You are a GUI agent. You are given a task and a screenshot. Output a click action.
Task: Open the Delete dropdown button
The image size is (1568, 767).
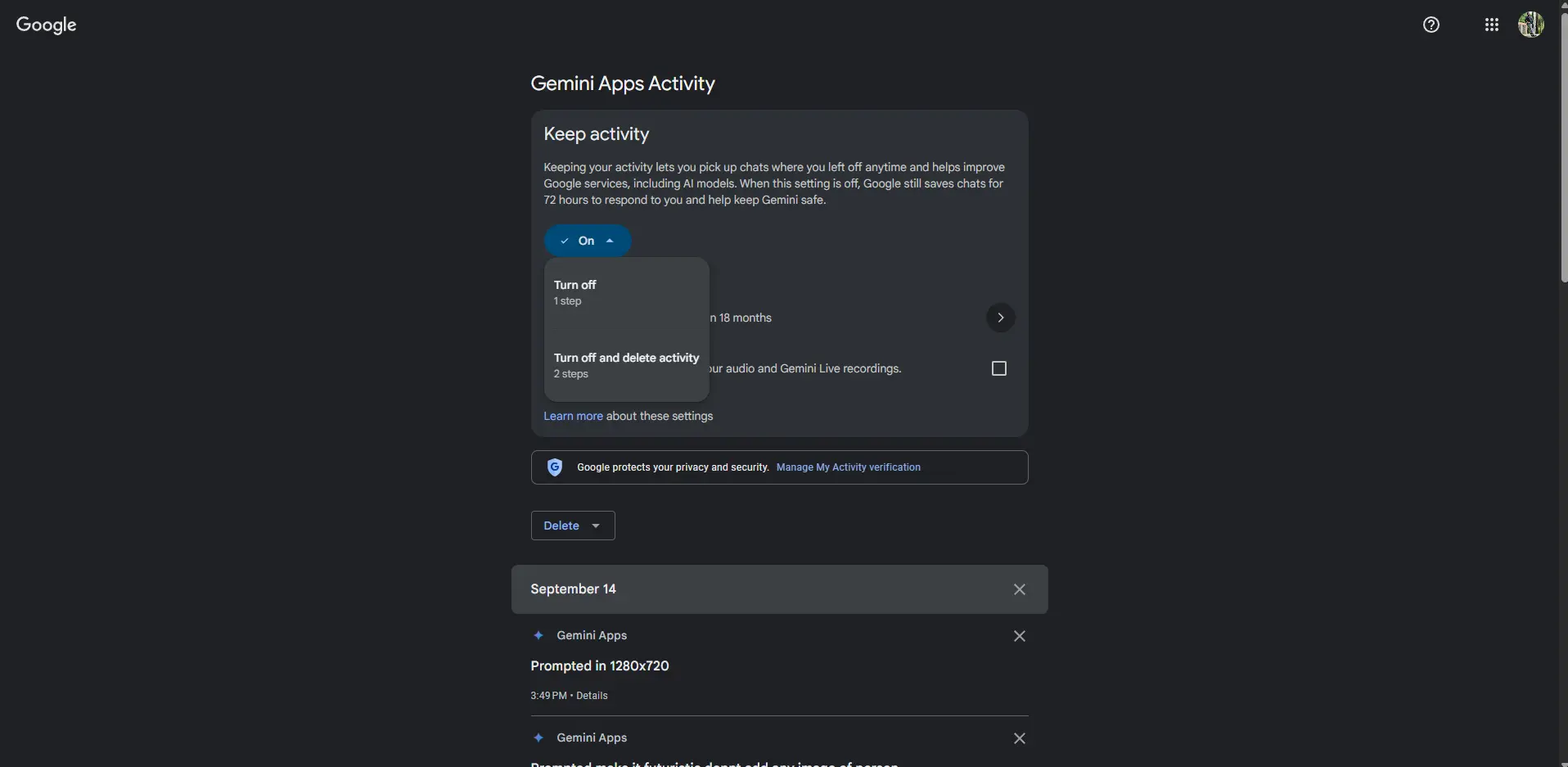coord(573,526)
